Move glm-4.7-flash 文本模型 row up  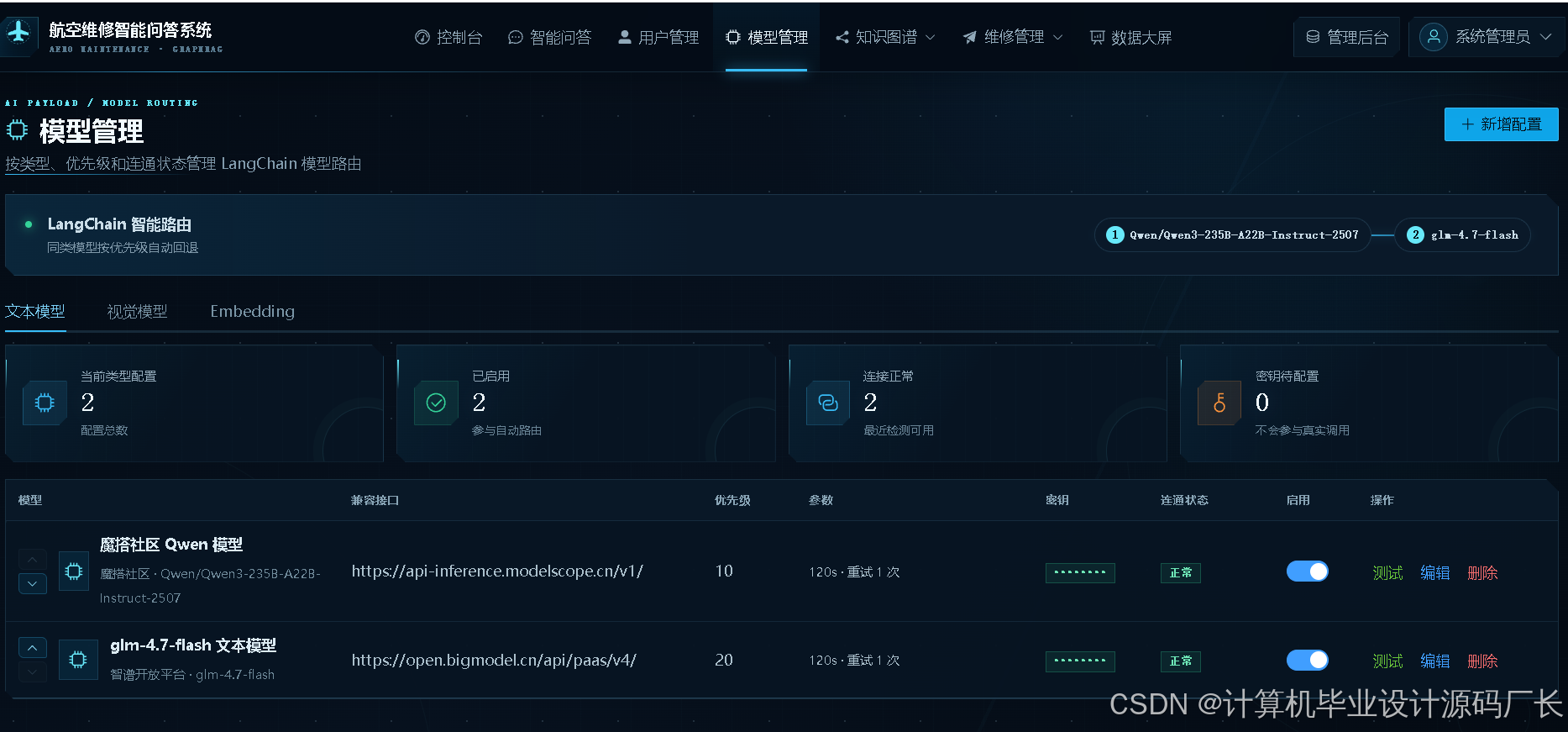pos(32,648)
